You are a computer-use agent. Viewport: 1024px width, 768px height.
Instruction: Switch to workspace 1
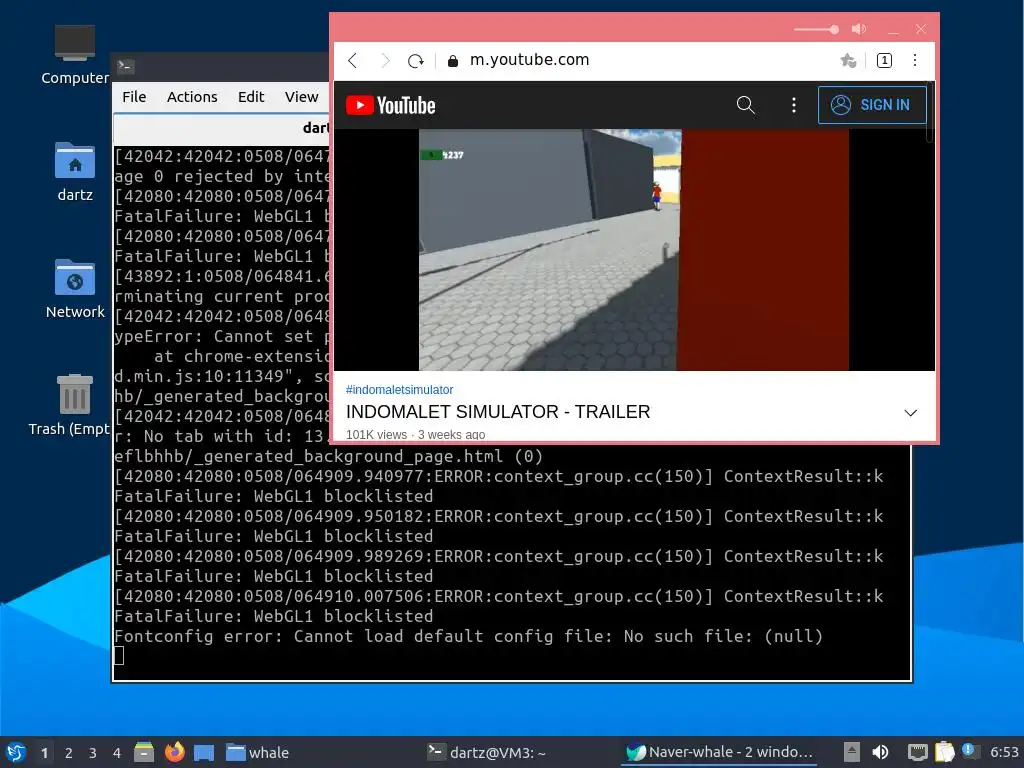point(44,753)
